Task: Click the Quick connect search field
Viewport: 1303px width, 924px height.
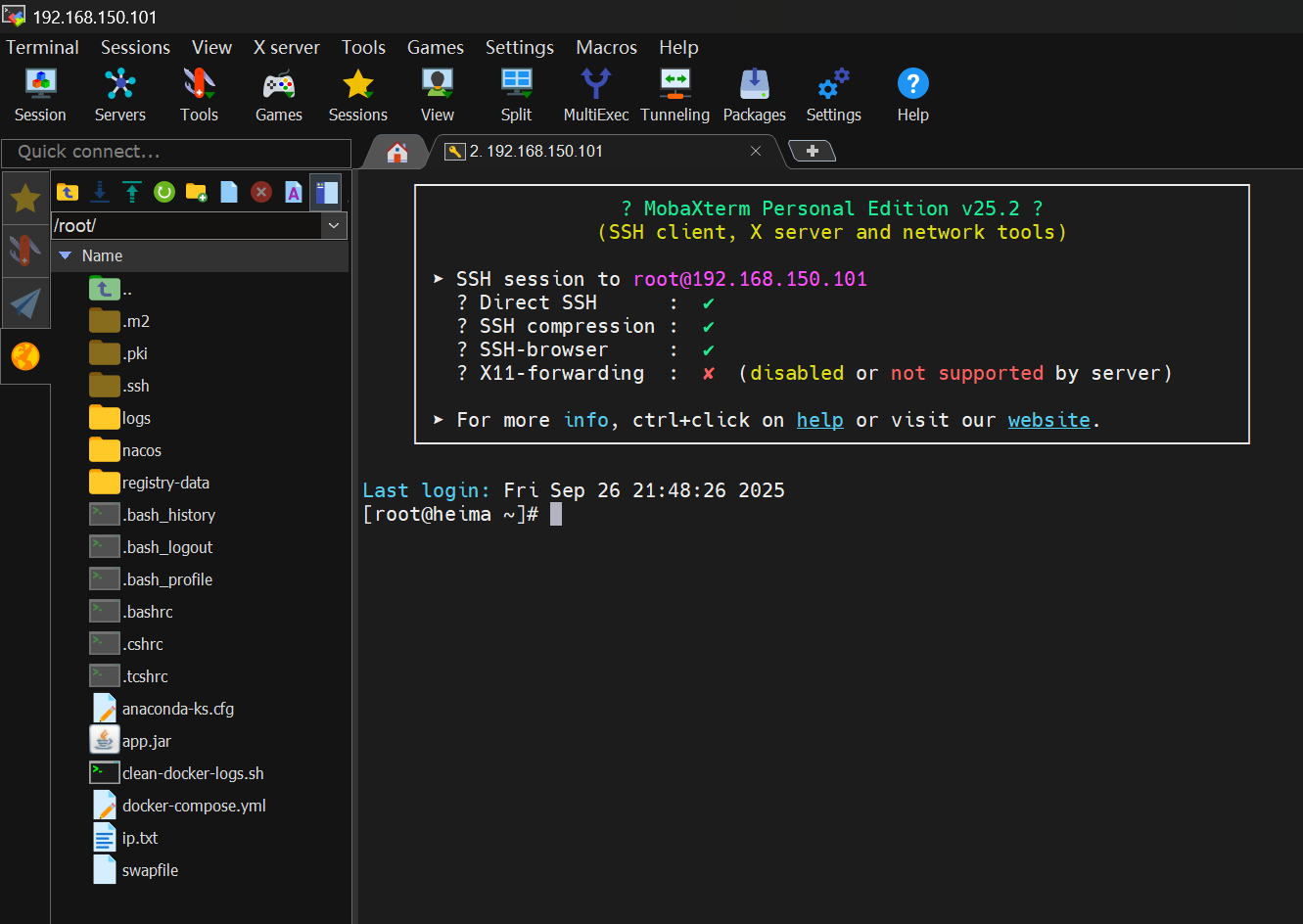Action: point(176,152)
